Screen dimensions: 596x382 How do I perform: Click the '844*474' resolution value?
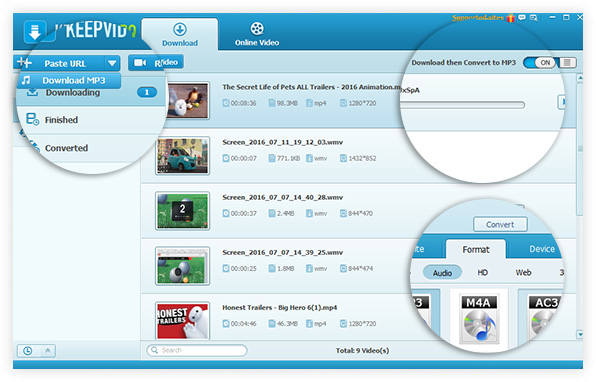[x=361, y=268]
